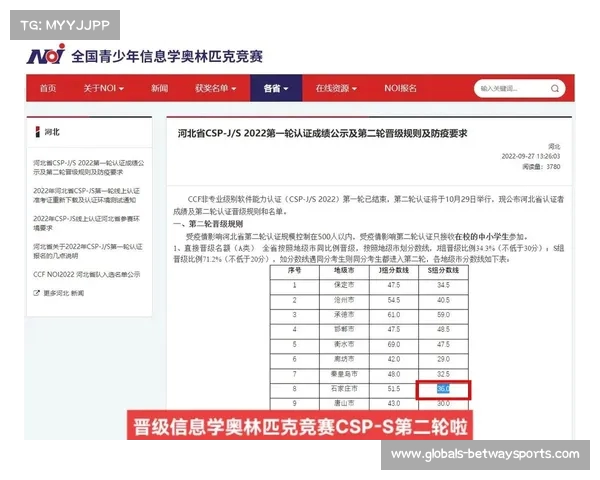Click the 一、第二轮晋级规则 heading
This screenshot has width=600, height=480.
tap(208, 224)
